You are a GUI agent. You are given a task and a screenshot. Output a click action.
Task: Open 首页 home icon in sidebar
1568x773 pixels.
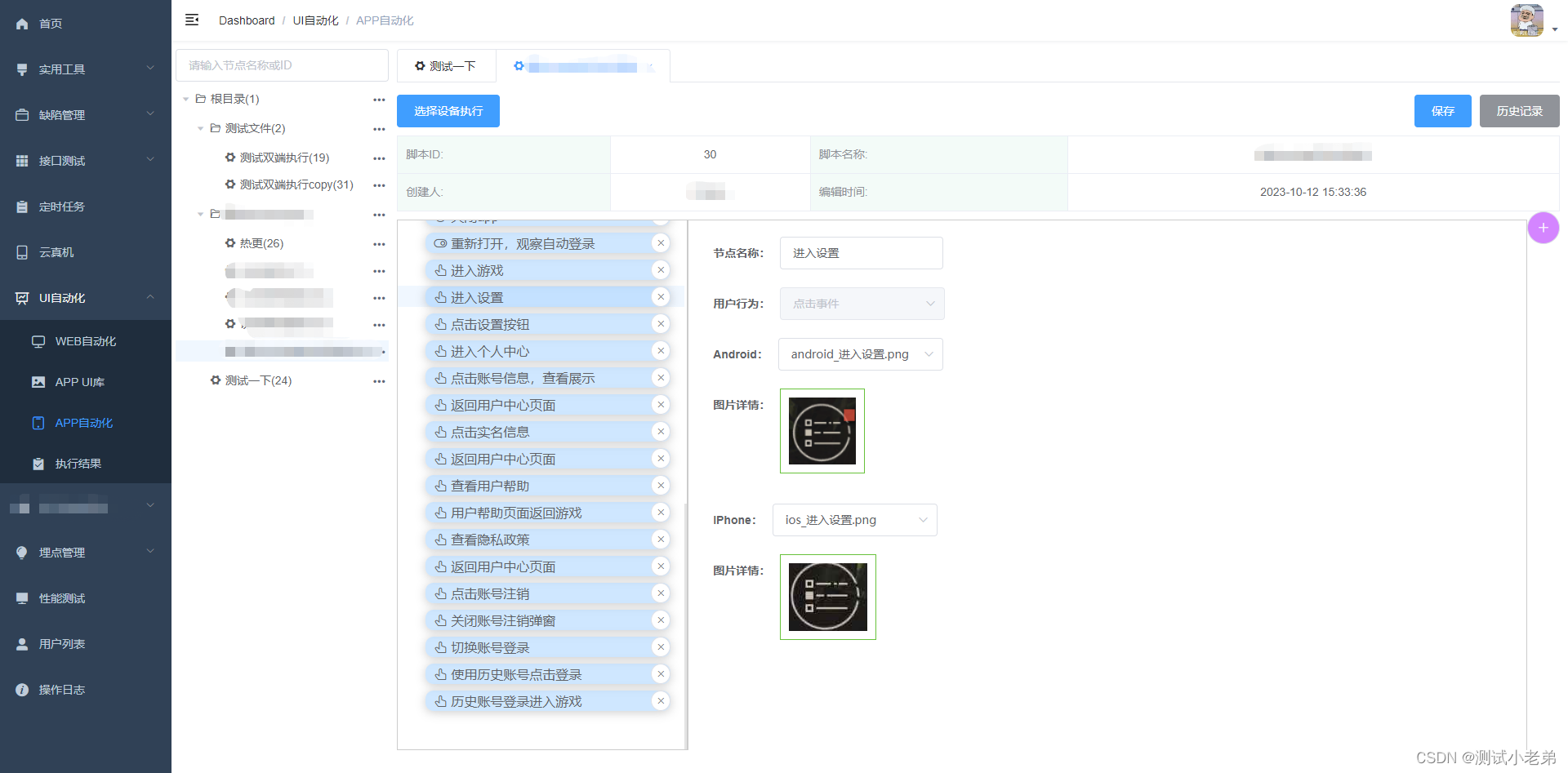pyautogui.click(x=23, y=23)
